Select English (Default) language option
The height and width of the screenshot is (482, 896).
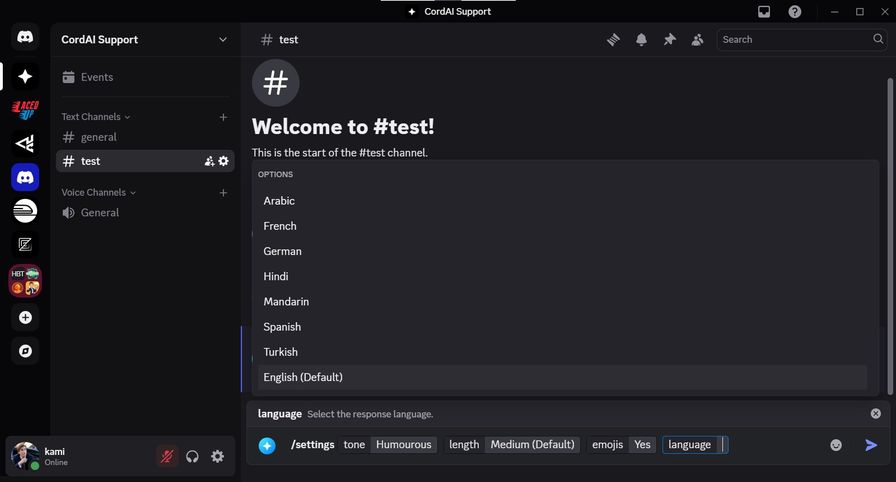click(x=562, y=377)
